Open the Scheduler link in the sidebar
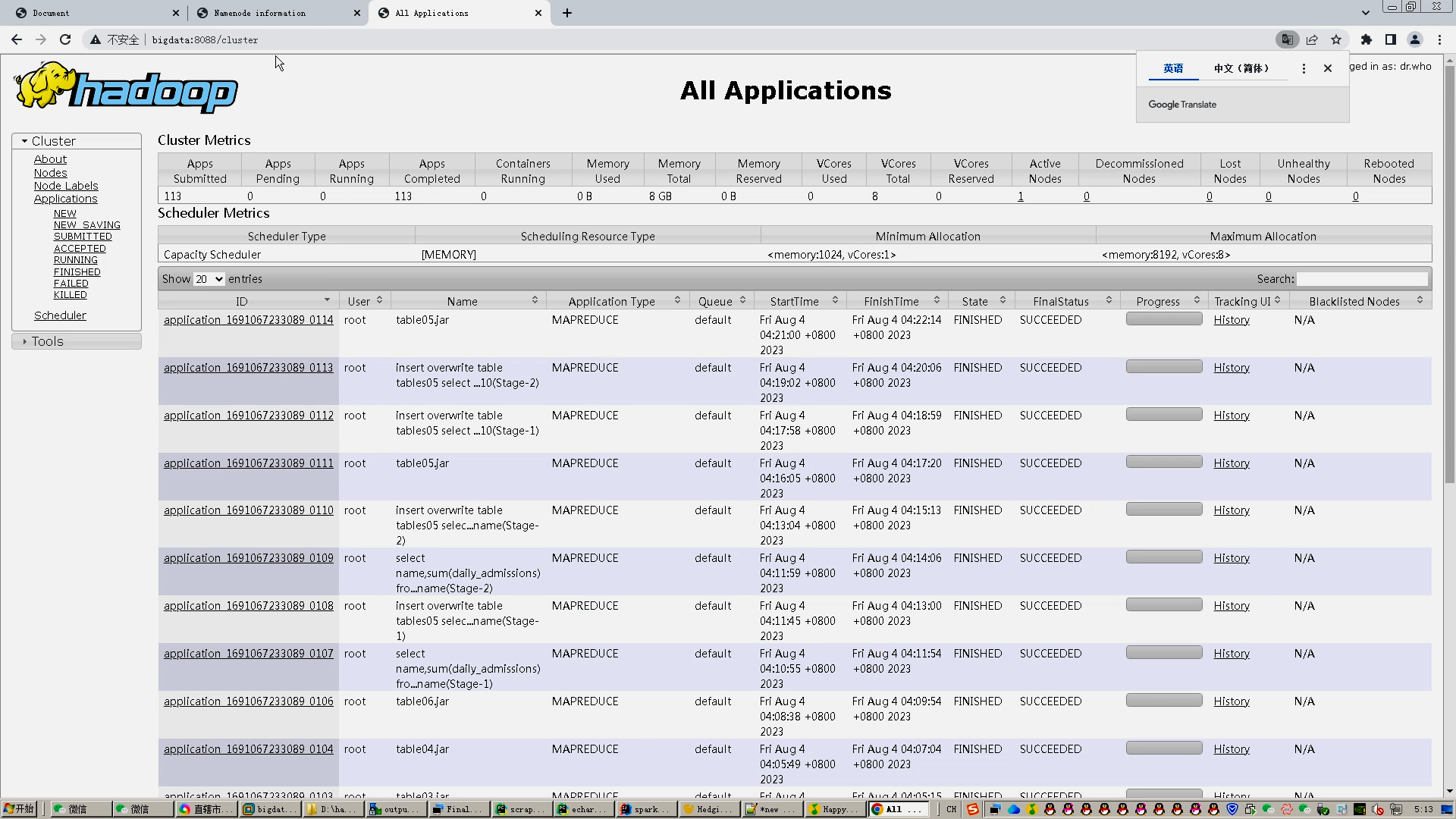 pyautogui.click(x=60, y=315)
